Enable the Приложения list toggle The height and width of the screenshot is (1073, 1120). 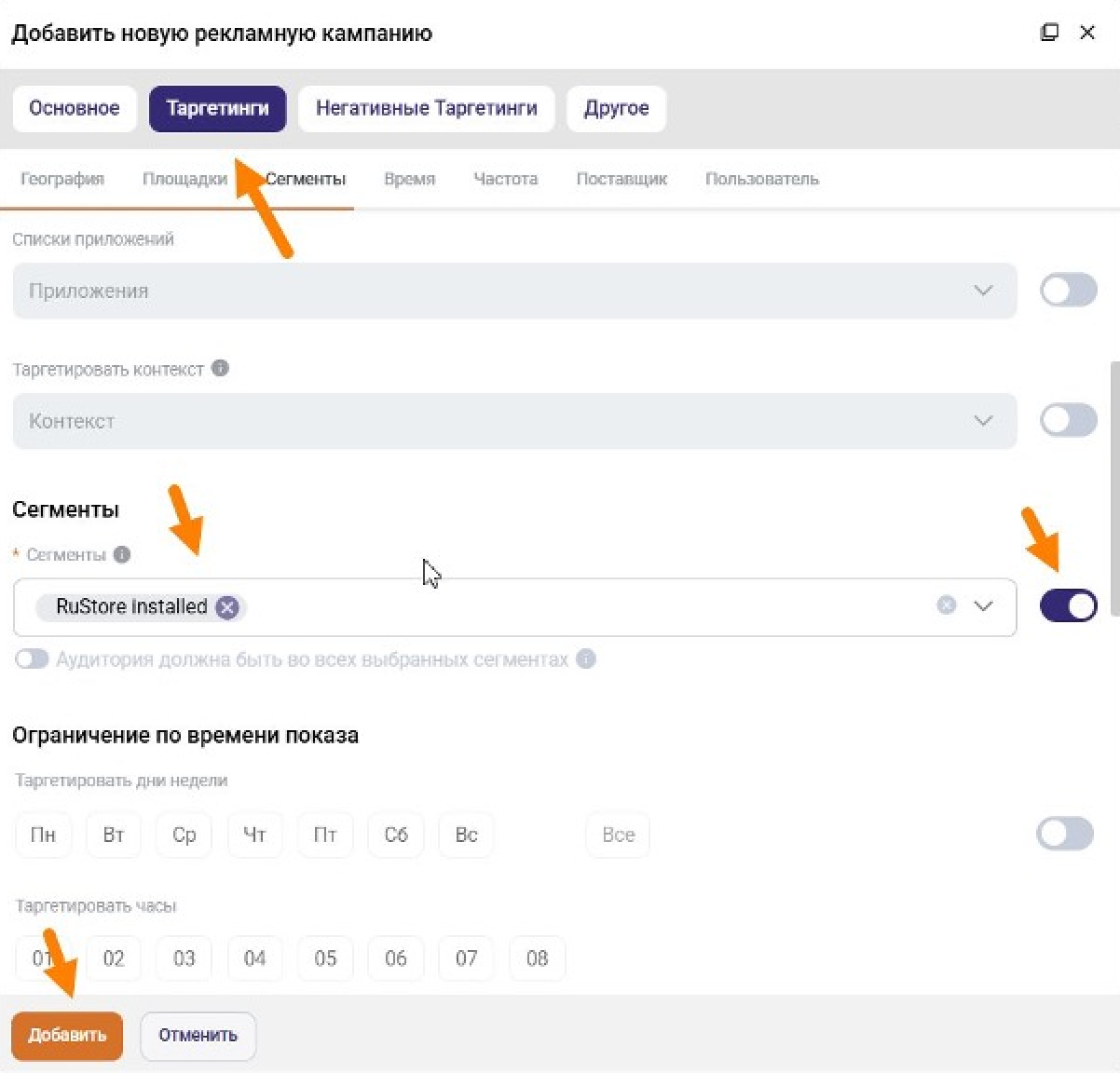1068,291
